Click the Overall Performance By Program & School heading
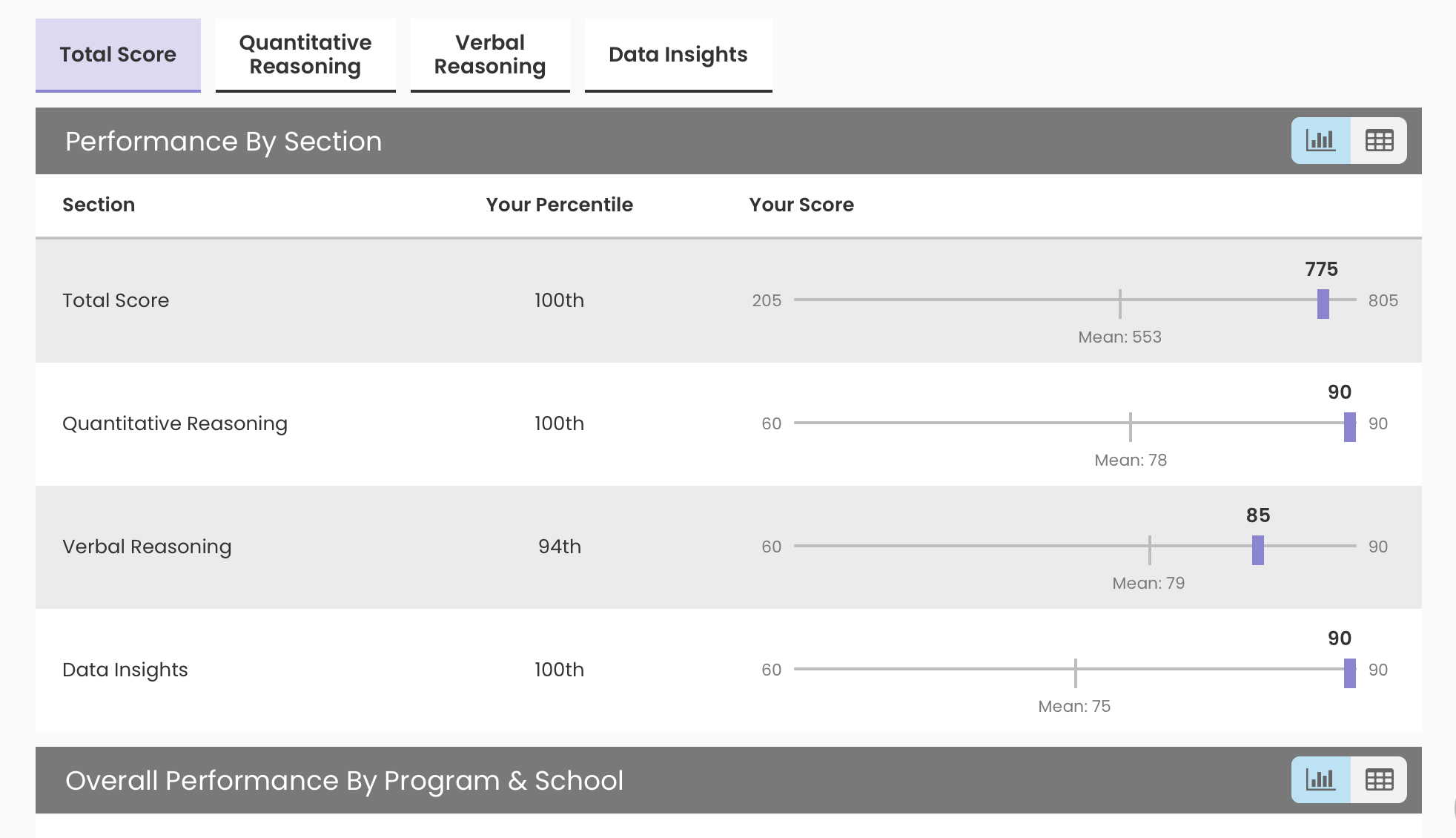Viewport: 1456px width, 838px height. [344, 780]
